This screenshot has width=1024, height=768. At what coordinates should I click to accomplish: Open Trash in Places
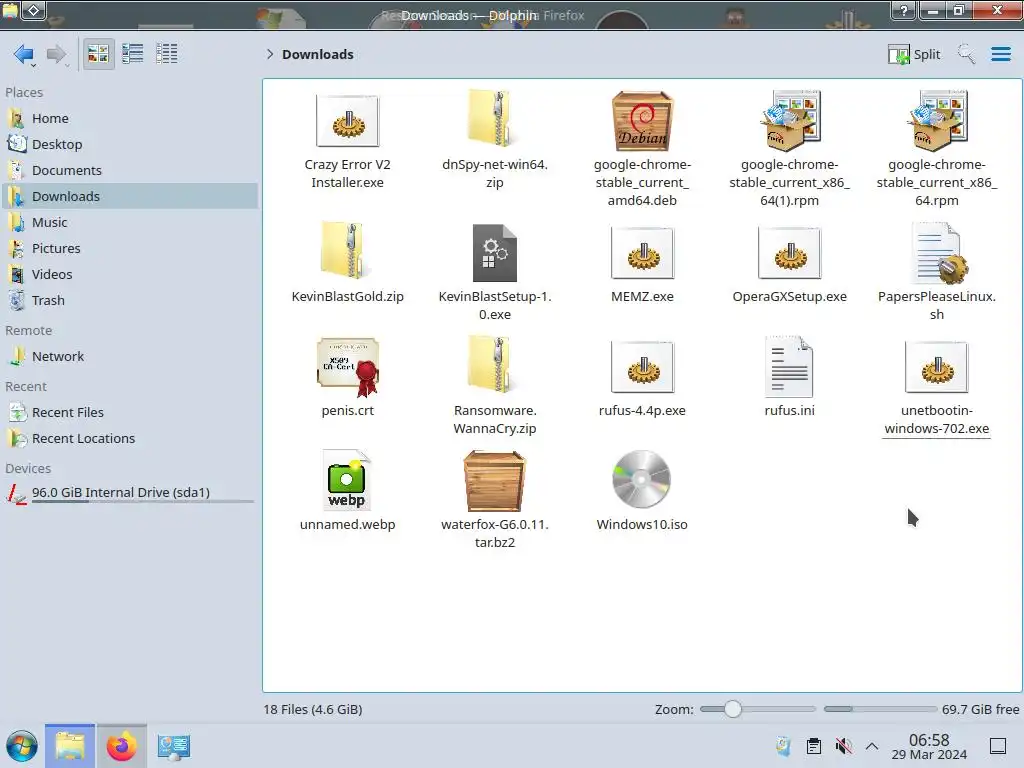[129, 300]
